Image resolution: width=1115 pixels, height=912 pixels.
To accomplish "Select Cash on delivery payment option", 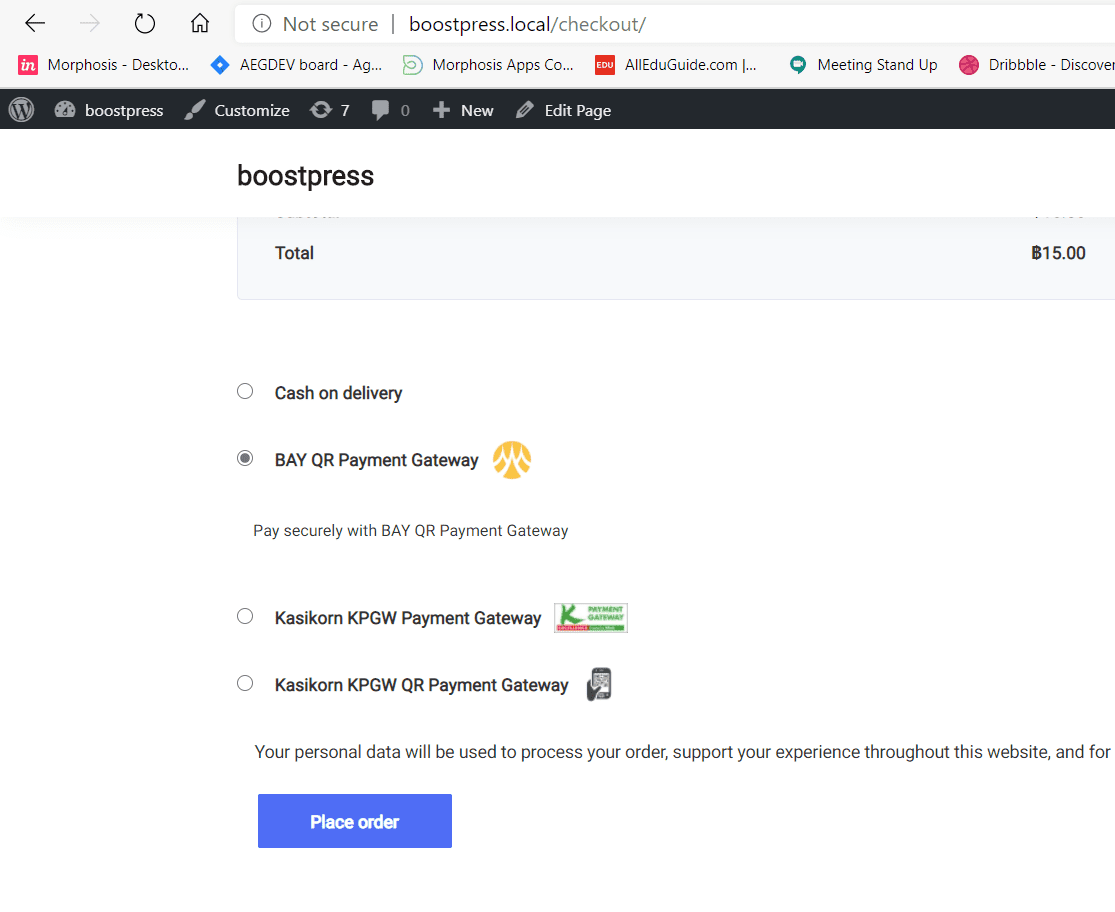I will point(245,391).
